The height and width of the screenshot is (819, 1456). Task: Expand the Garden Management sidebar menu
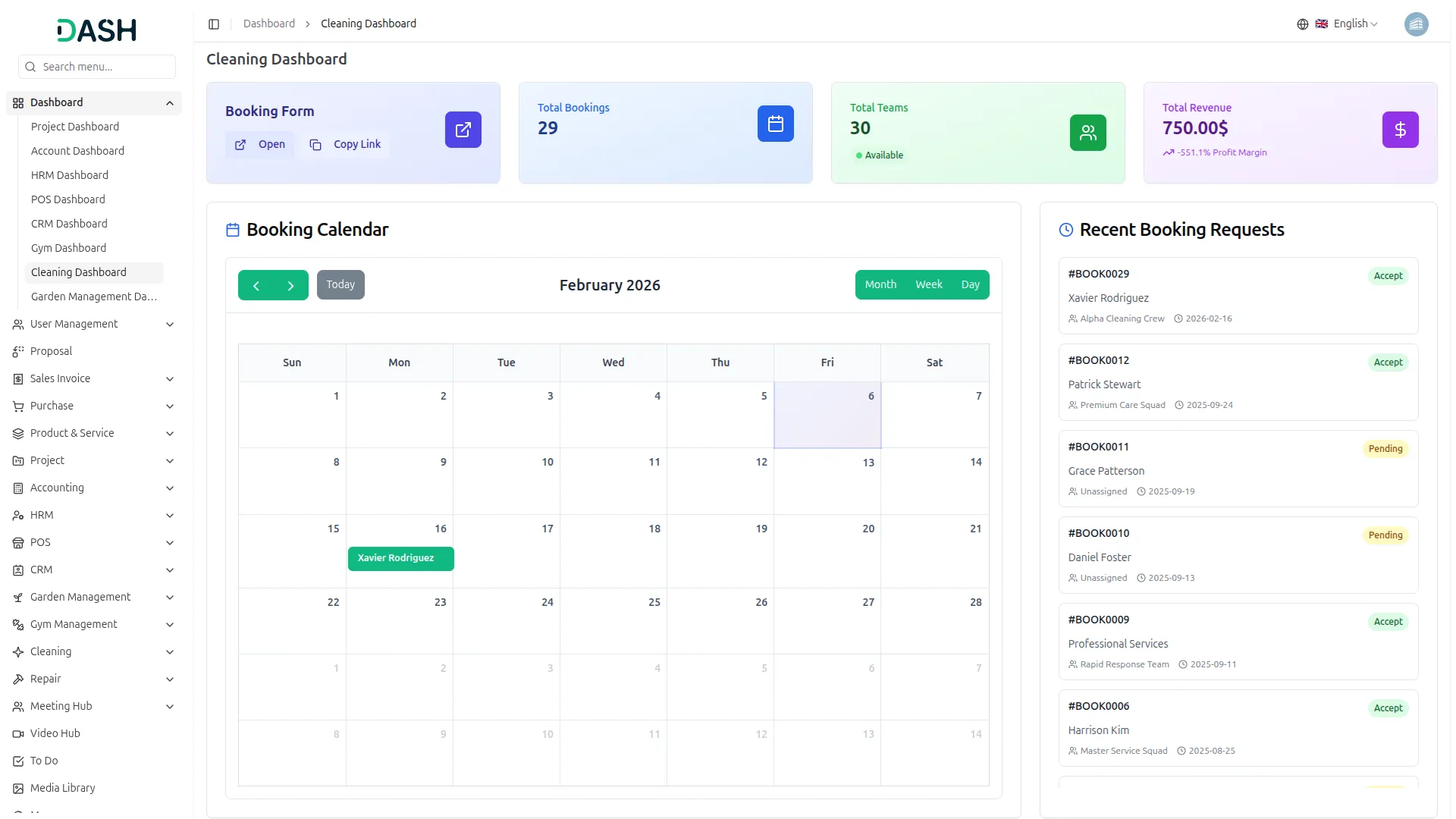tap(80, 597)
